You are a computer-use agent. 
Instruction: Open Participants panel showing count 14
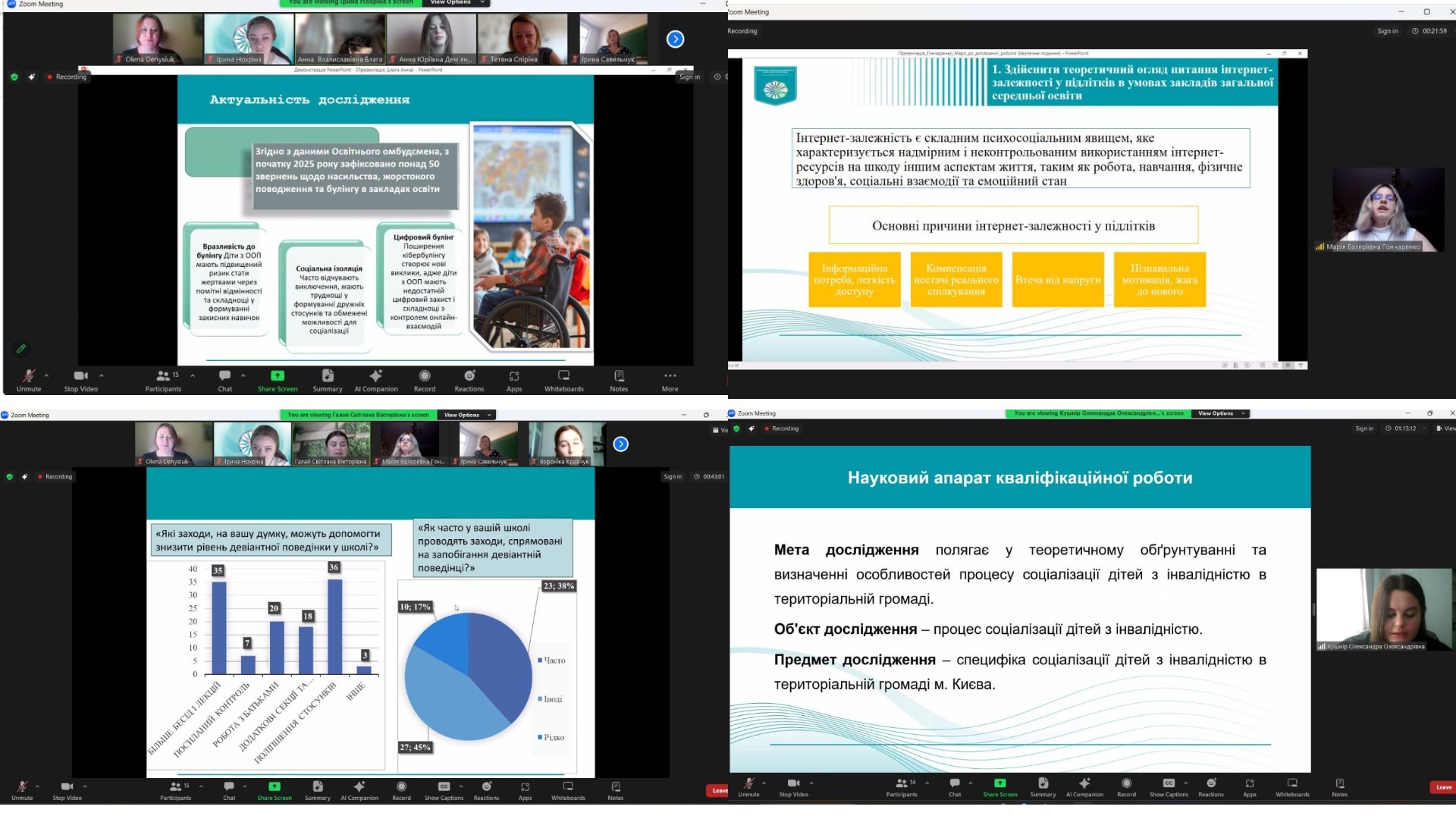902,787
